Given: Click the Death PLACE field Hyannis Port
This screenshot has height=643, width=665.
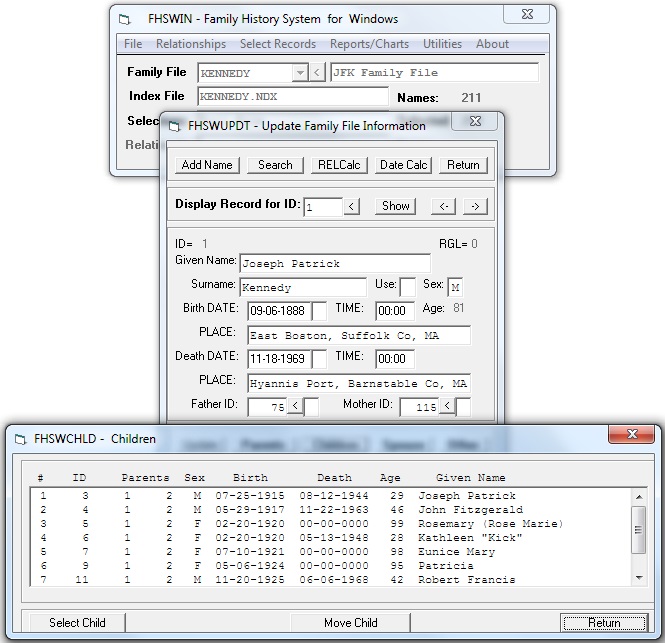Looking at the screenshot, I should coord(359,383).
